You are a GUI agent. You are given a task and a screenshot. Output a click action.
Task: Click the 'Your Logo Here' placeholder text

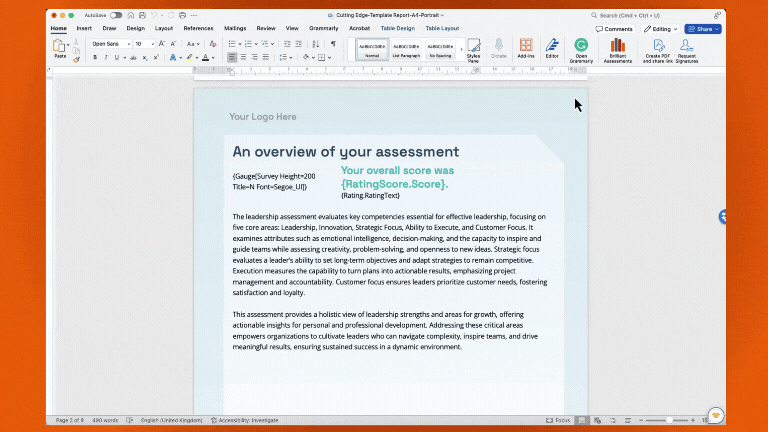coord(263,117)
